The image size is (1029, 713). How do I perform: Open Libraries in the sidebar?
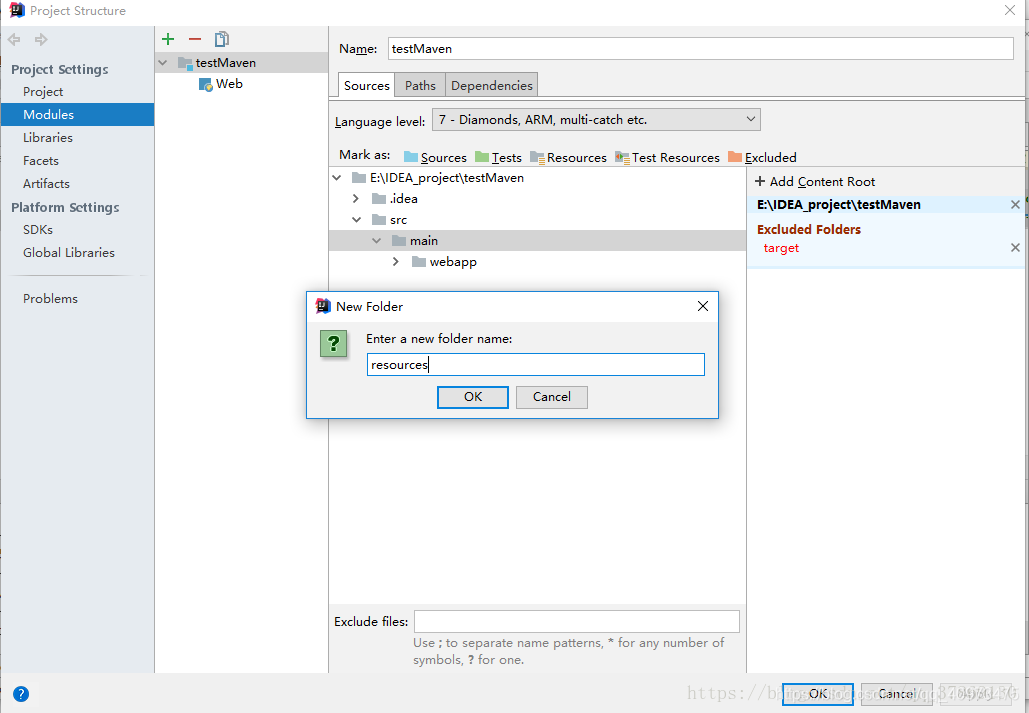(48, 138)
